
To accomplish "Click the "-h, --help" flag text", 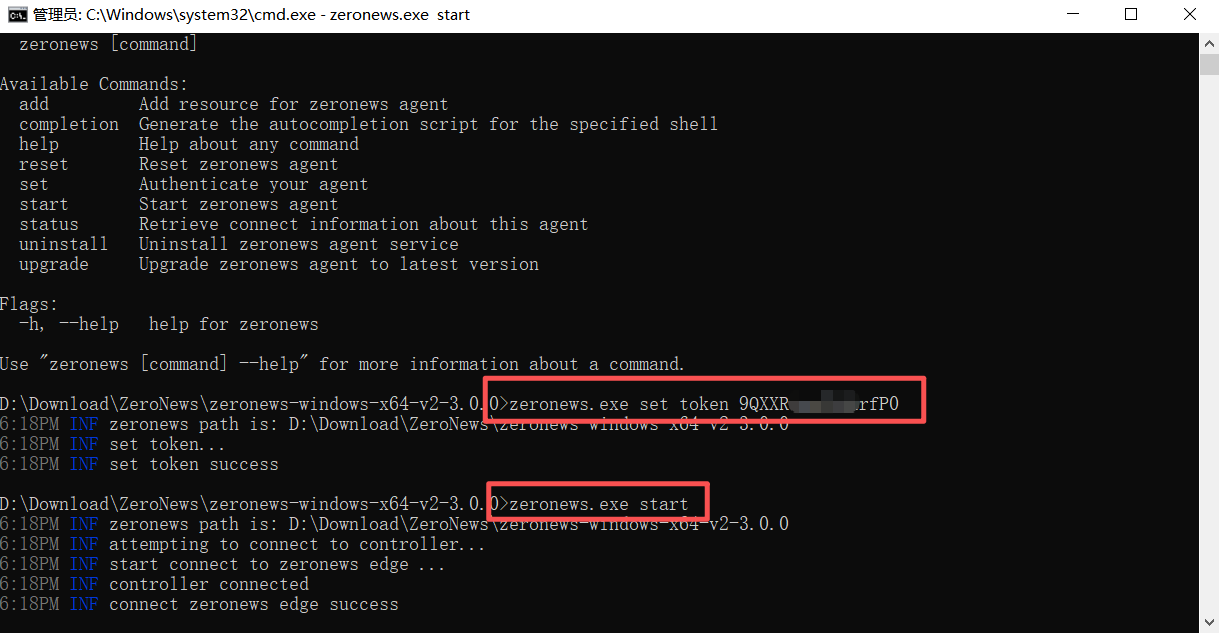I will (x=68, y=324).
